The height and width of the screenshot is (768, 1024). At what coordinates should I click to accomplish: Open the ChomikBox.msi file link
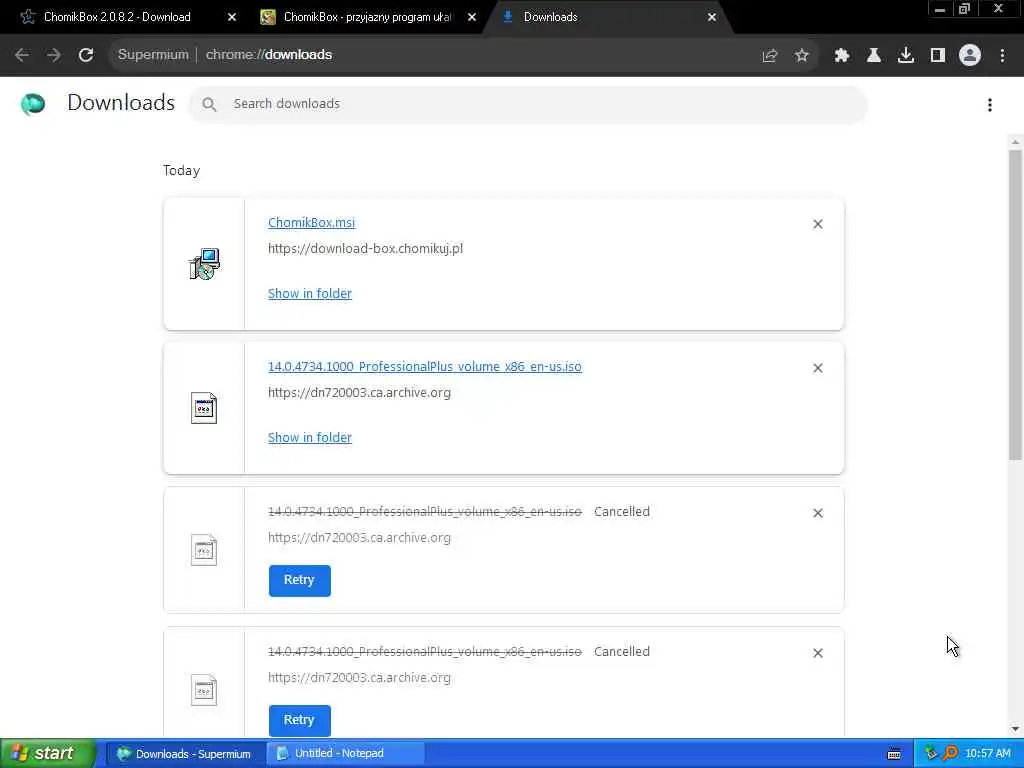(312, 223)
